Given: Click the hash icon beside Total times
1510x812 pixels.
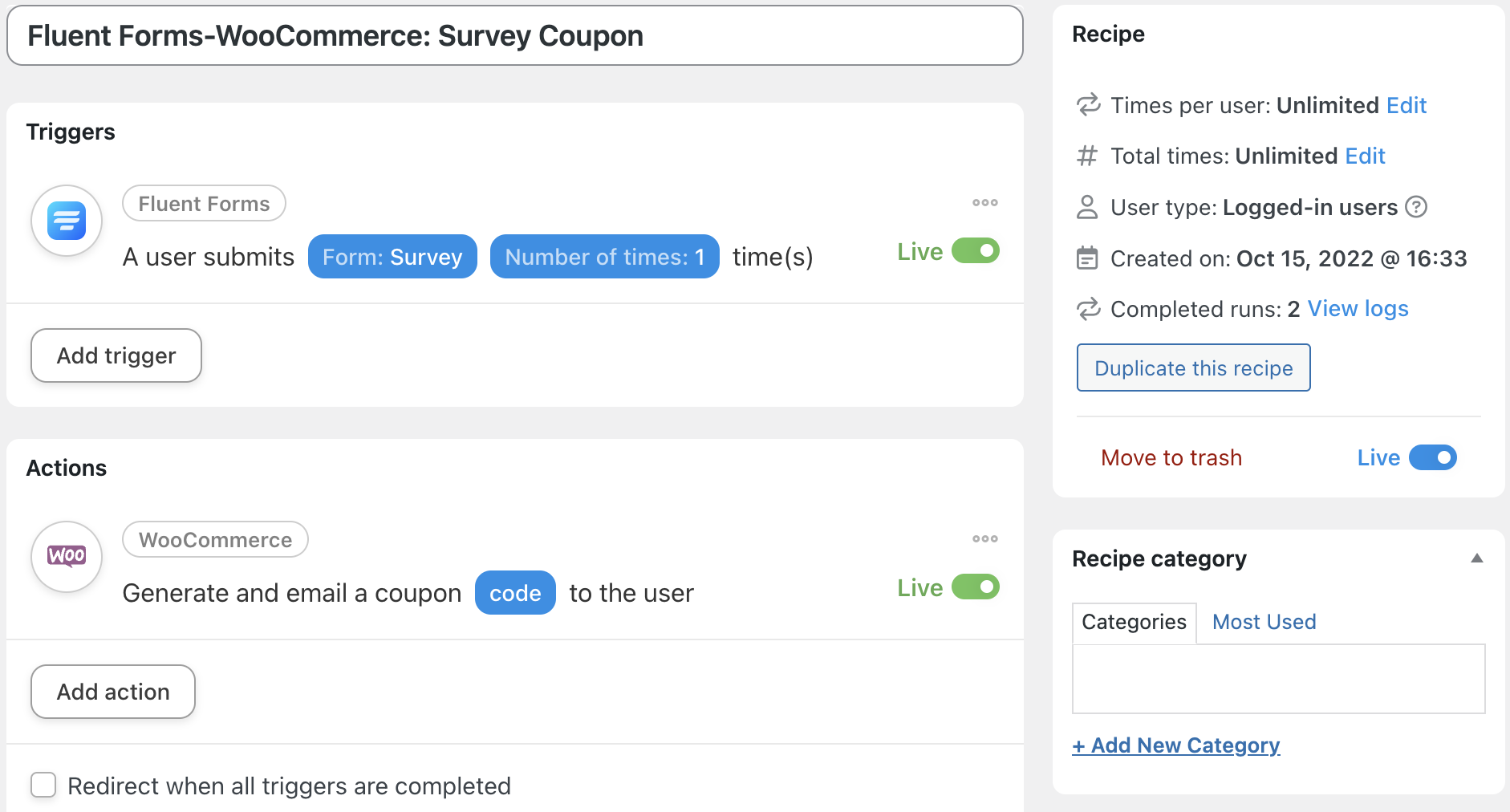Looking at the screenshot, I should tap(1087, 156).
